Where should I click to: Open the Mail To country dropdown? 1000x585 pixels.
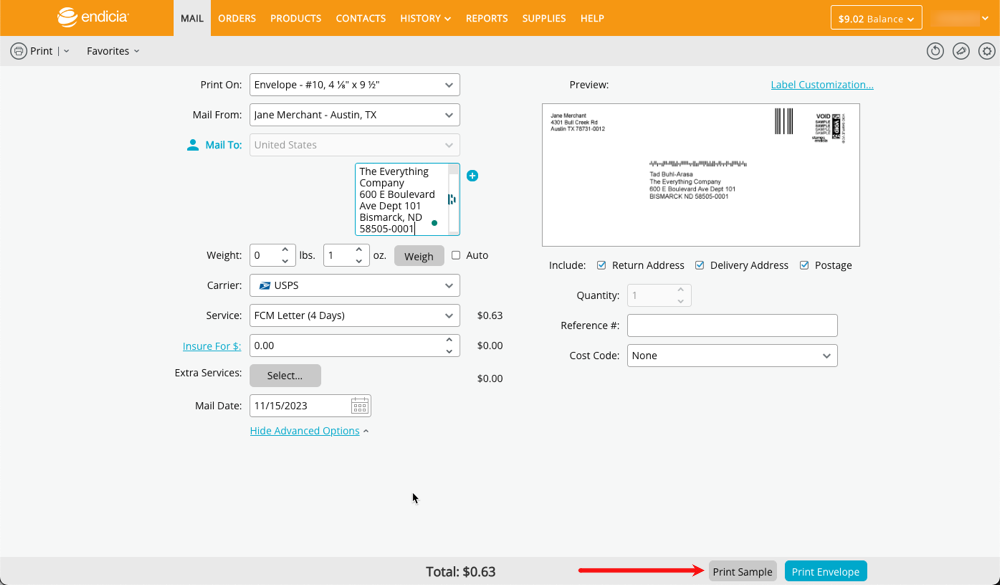pos(355,145)
